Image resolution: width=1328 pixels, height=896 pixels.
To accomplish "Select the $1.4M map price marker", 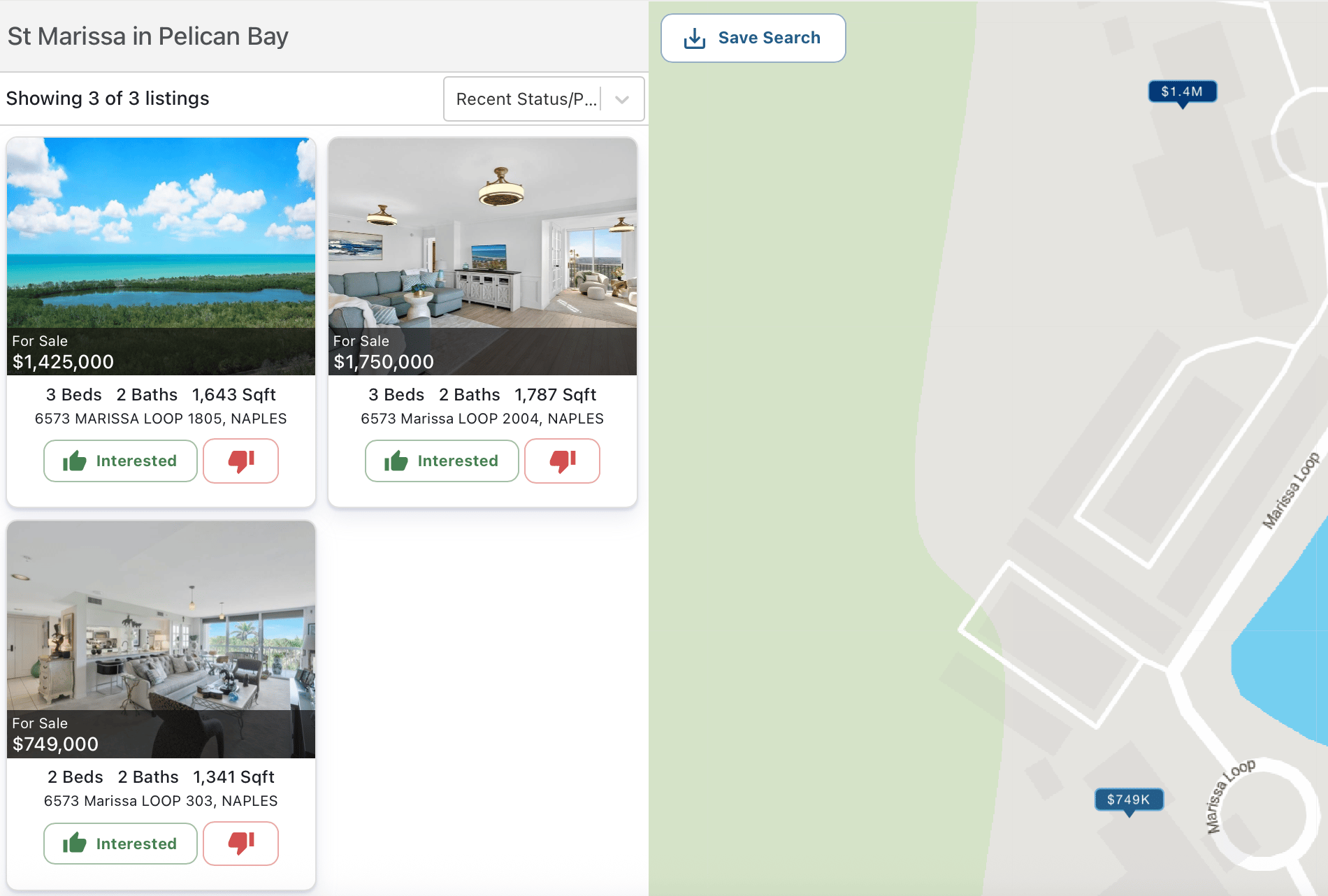I will tap(1182, 92).
